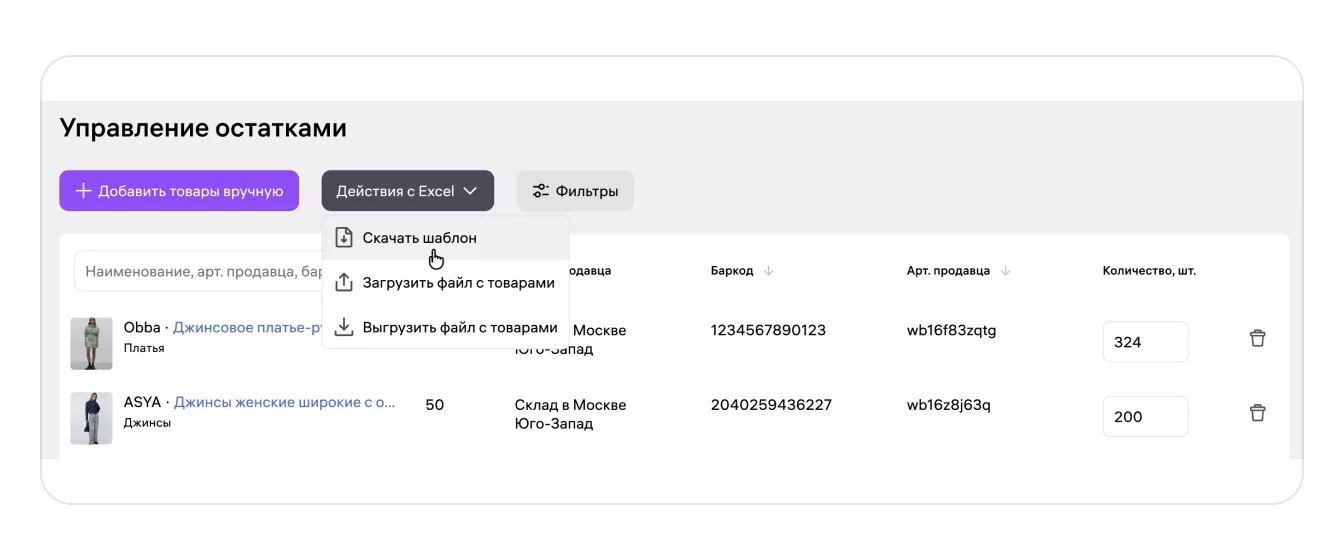The height and width of the screenshot is (559, 1344).
Task: Choose Выгрузить файл с товарами
Action: (460, 327)
